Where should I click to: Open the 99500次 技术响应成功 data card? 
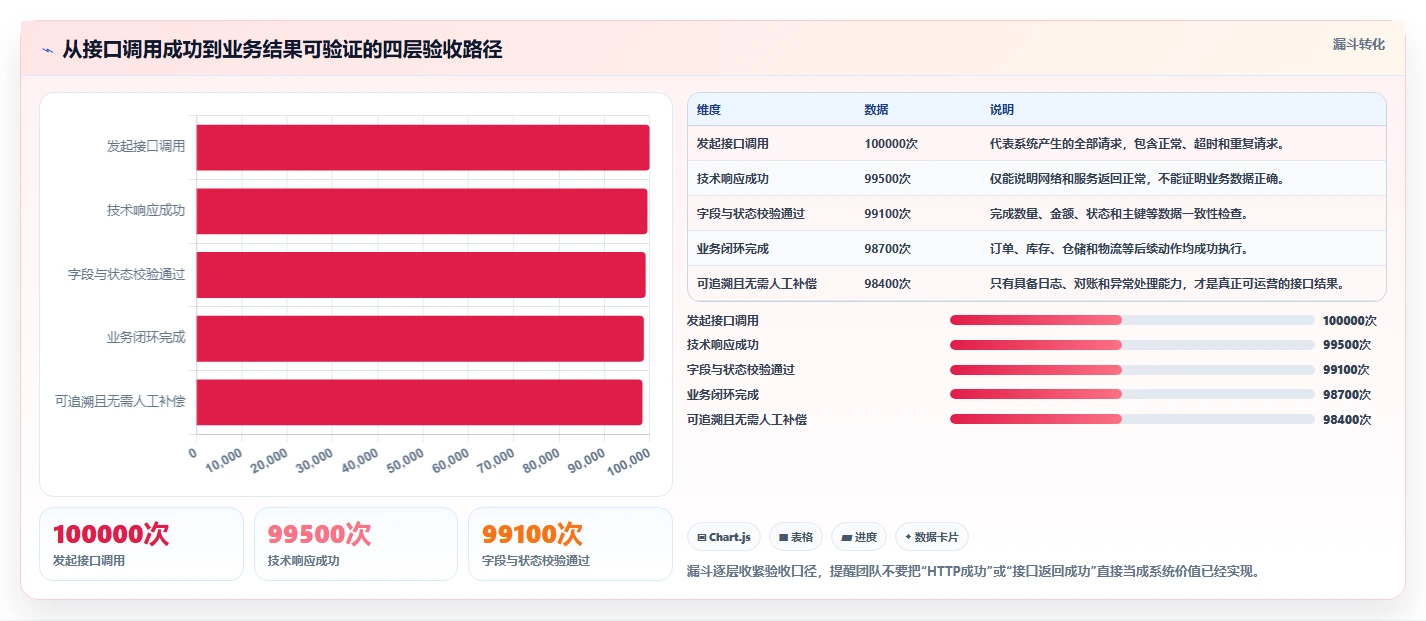coord(356,544)
